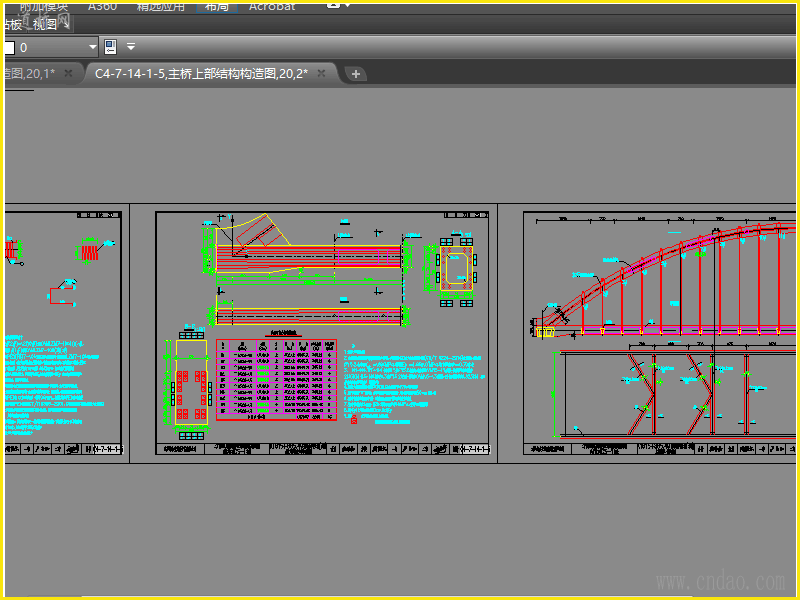Image resolution: width=800 pixels, height=600 pixels.
Task: Open the Acrobat ribbon tab
Action: (272, 5)
